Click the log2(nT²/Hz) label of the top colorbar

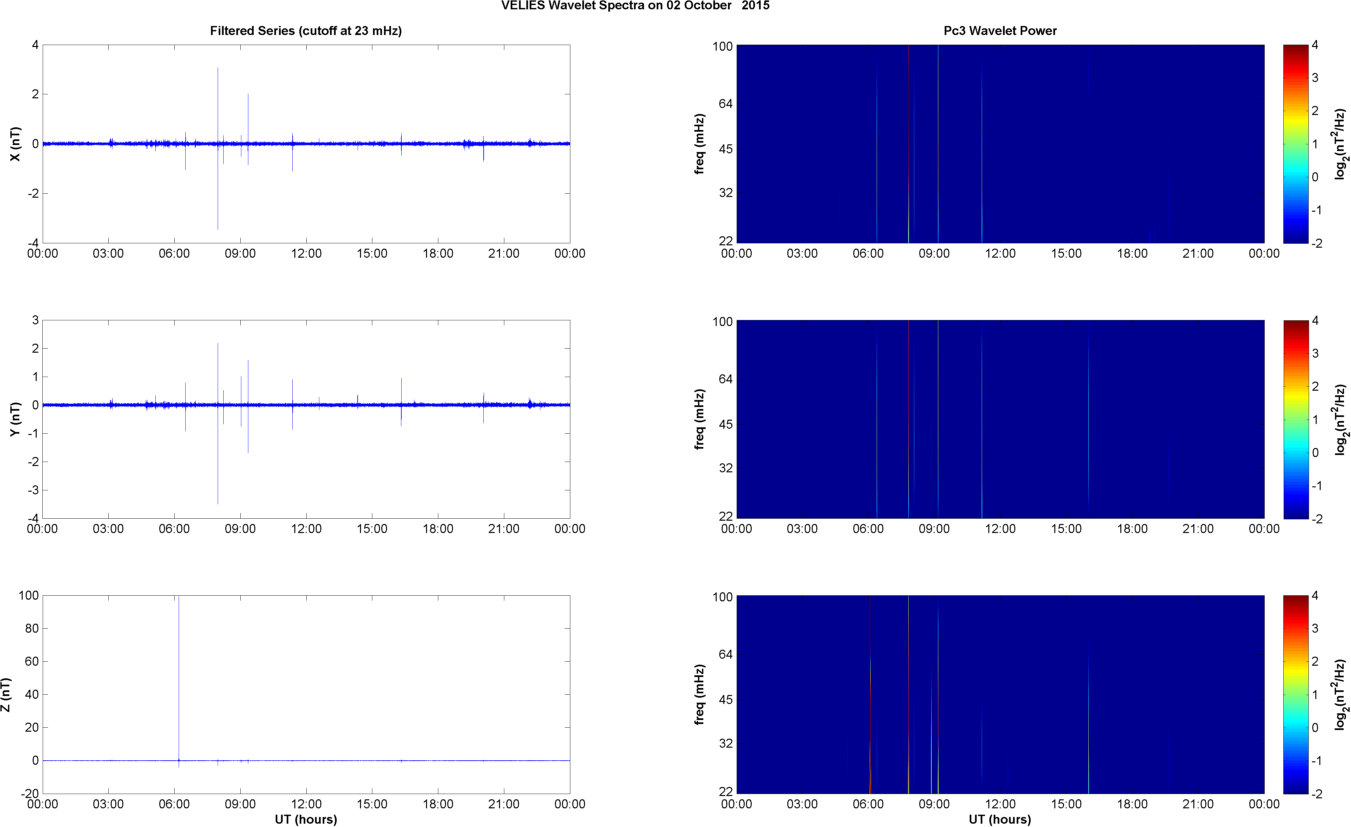(x=1342, y=143)
